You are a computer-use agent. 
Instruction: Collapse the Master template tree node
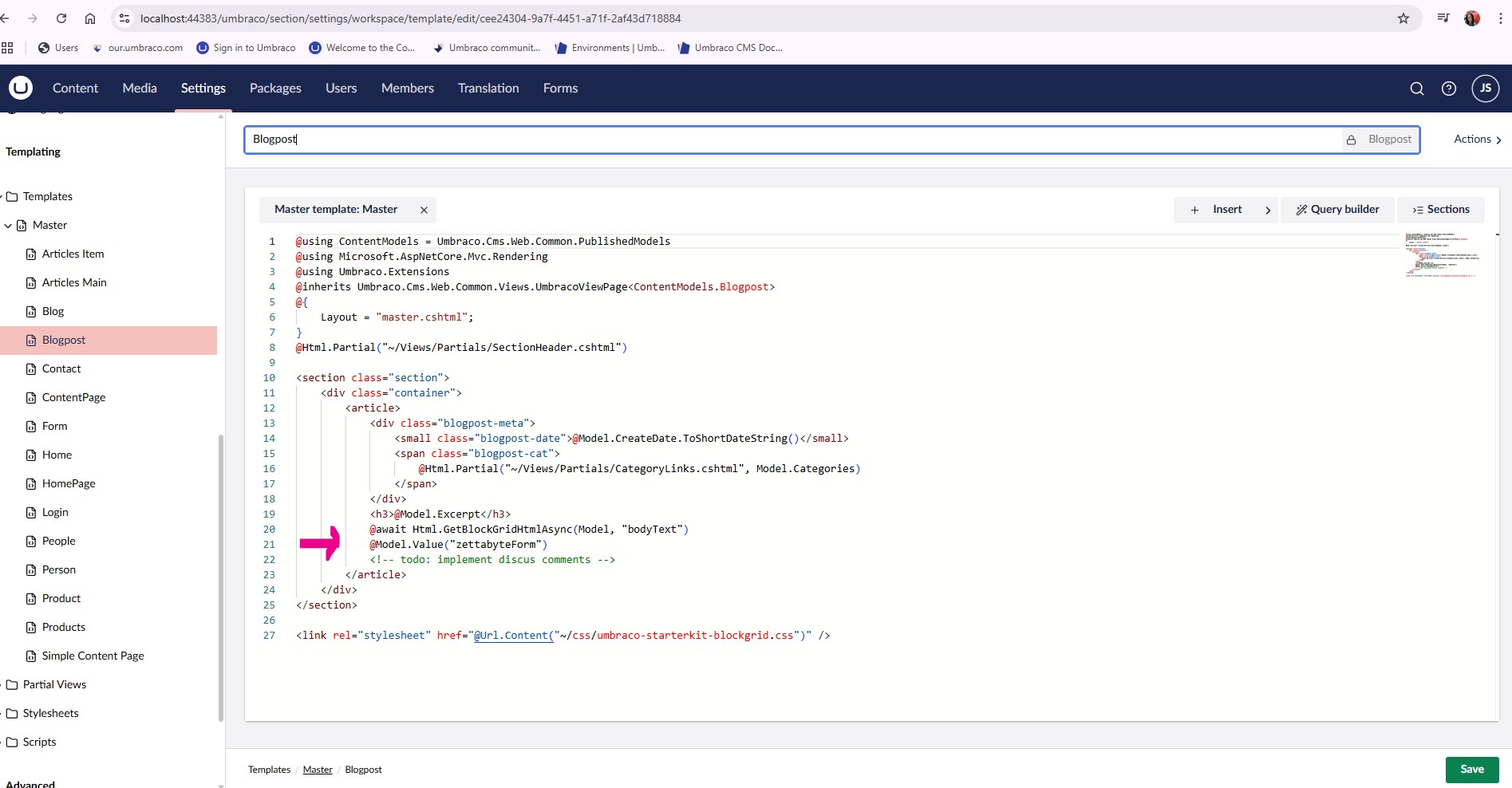(x=8, y=226)
